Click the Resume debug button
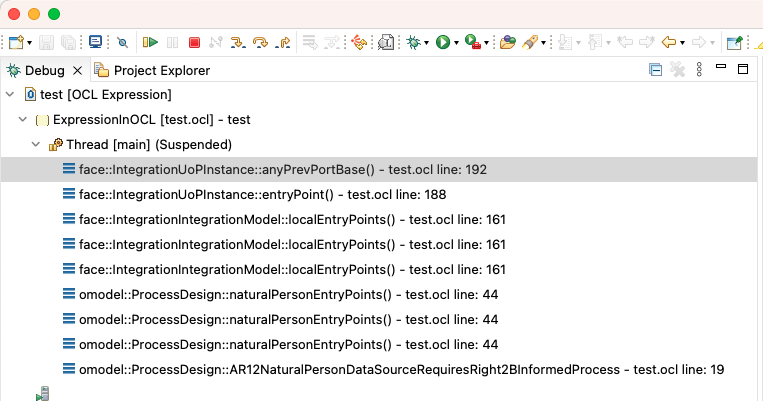 pyautogui.click(x=150, y=42)
